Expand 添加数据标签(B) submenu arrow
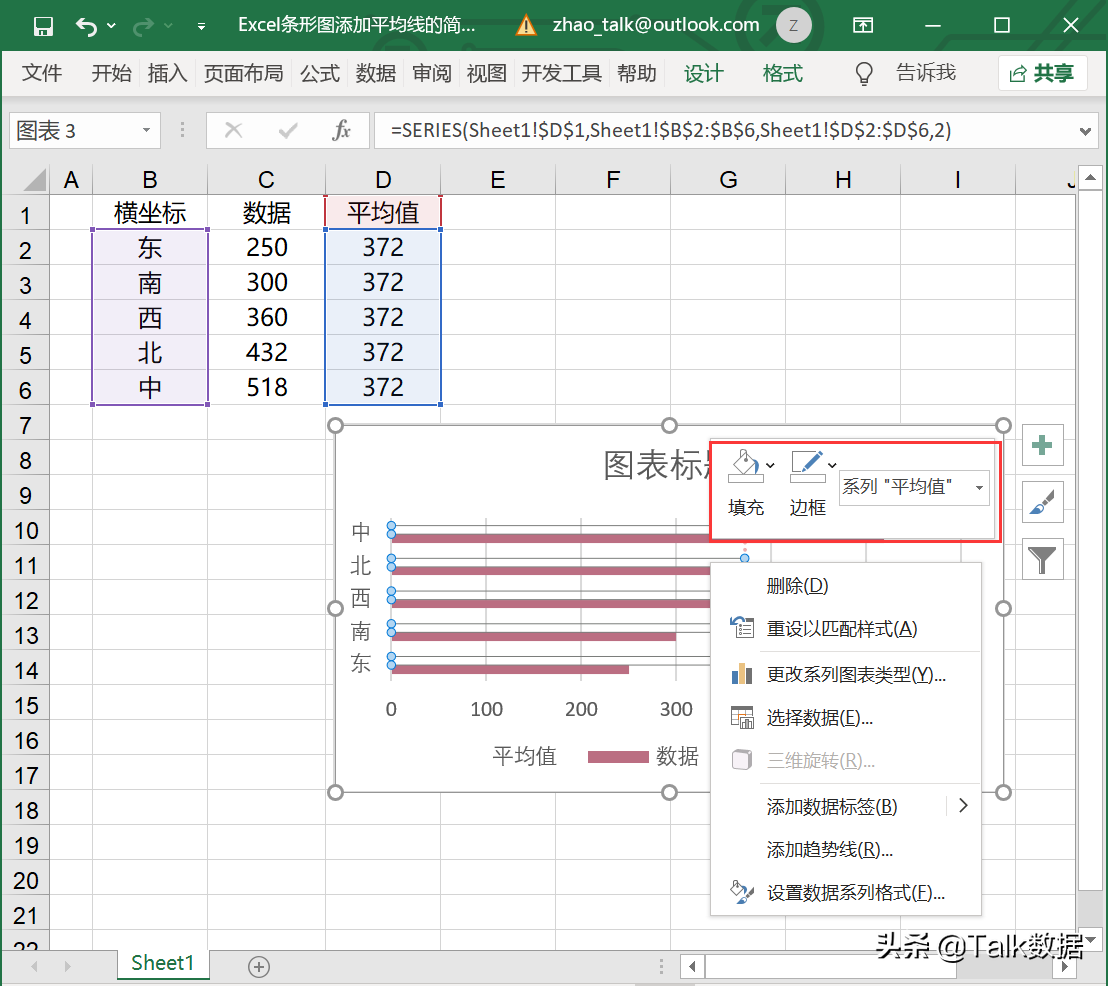The width and height of the screenshot is (1108, 986). (963, 806)
